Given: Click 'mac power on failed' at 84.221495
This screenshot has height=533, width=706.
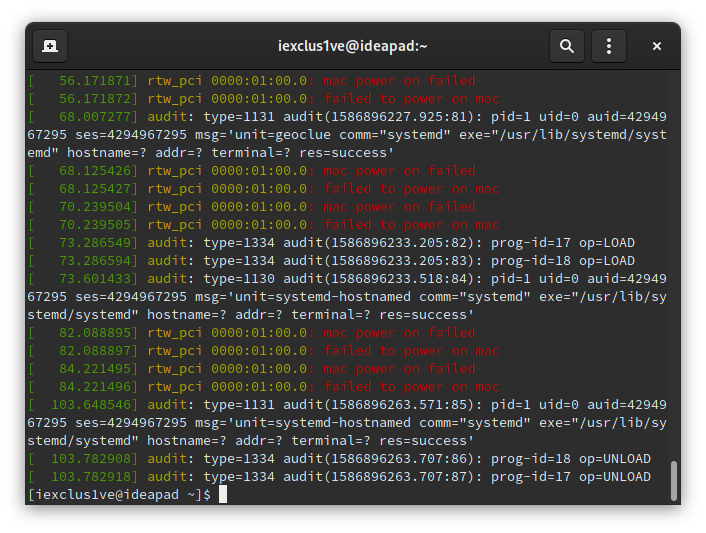Looking at the screenshot, I should coord(399,369).
